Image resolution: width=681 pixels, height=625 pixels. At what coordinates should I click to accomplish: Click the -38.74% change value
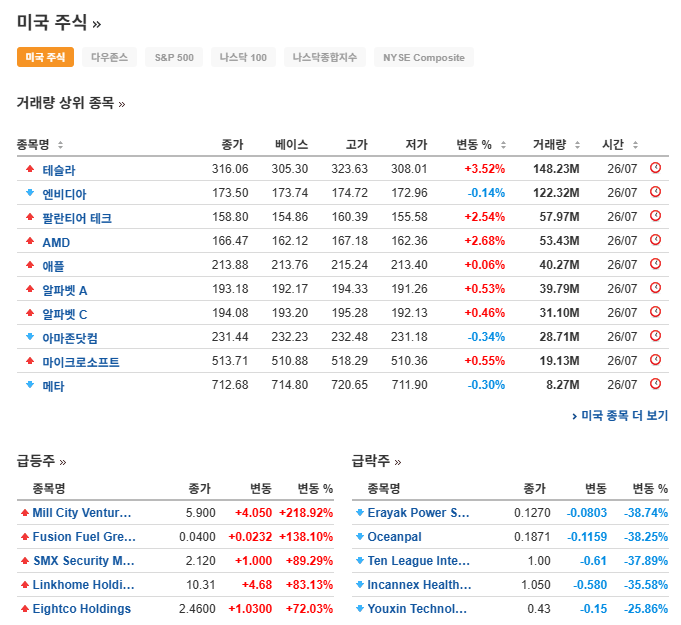point(646,513)
